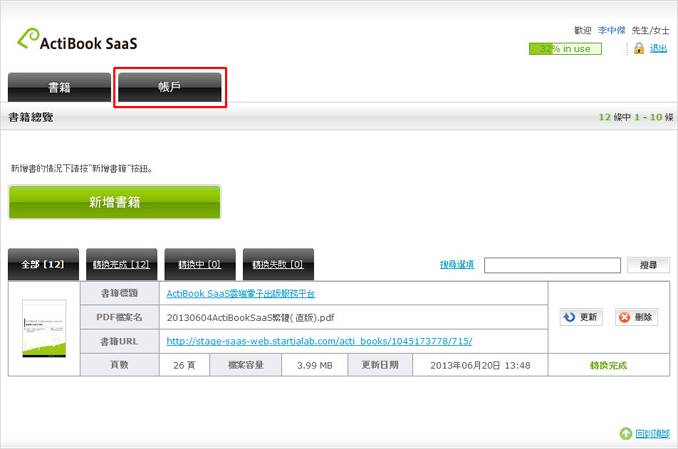Screen dimensions: 678x449
Task: Click the 刪除 button
Action: (636, 317)
